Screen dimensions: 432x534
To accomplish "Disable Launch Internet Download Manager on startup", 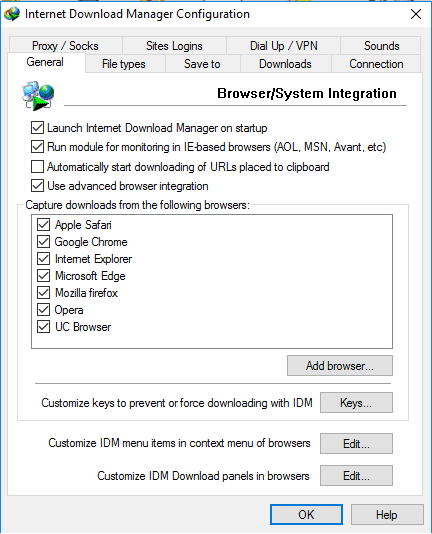I will [x=37, y=128].
